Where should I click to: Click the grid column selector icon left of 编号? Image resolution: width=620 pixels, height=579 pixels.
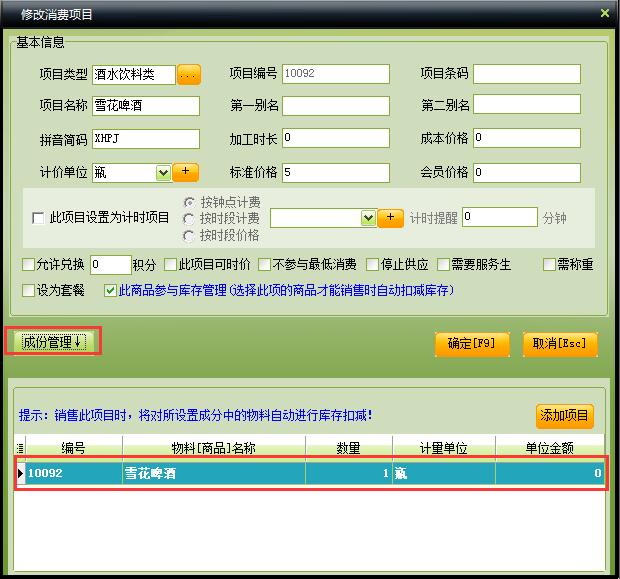20,448
